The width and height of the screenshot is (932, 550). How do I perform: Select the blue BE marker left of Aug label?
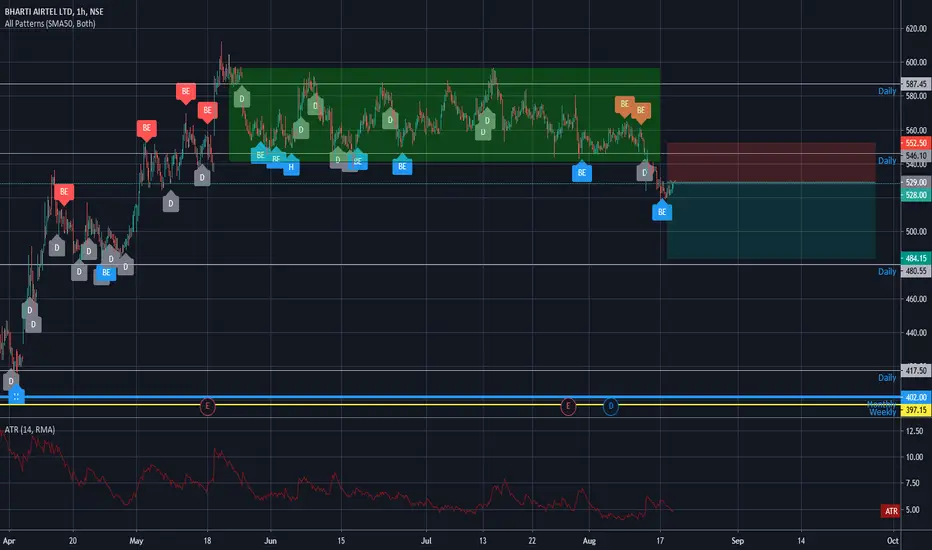582,172
